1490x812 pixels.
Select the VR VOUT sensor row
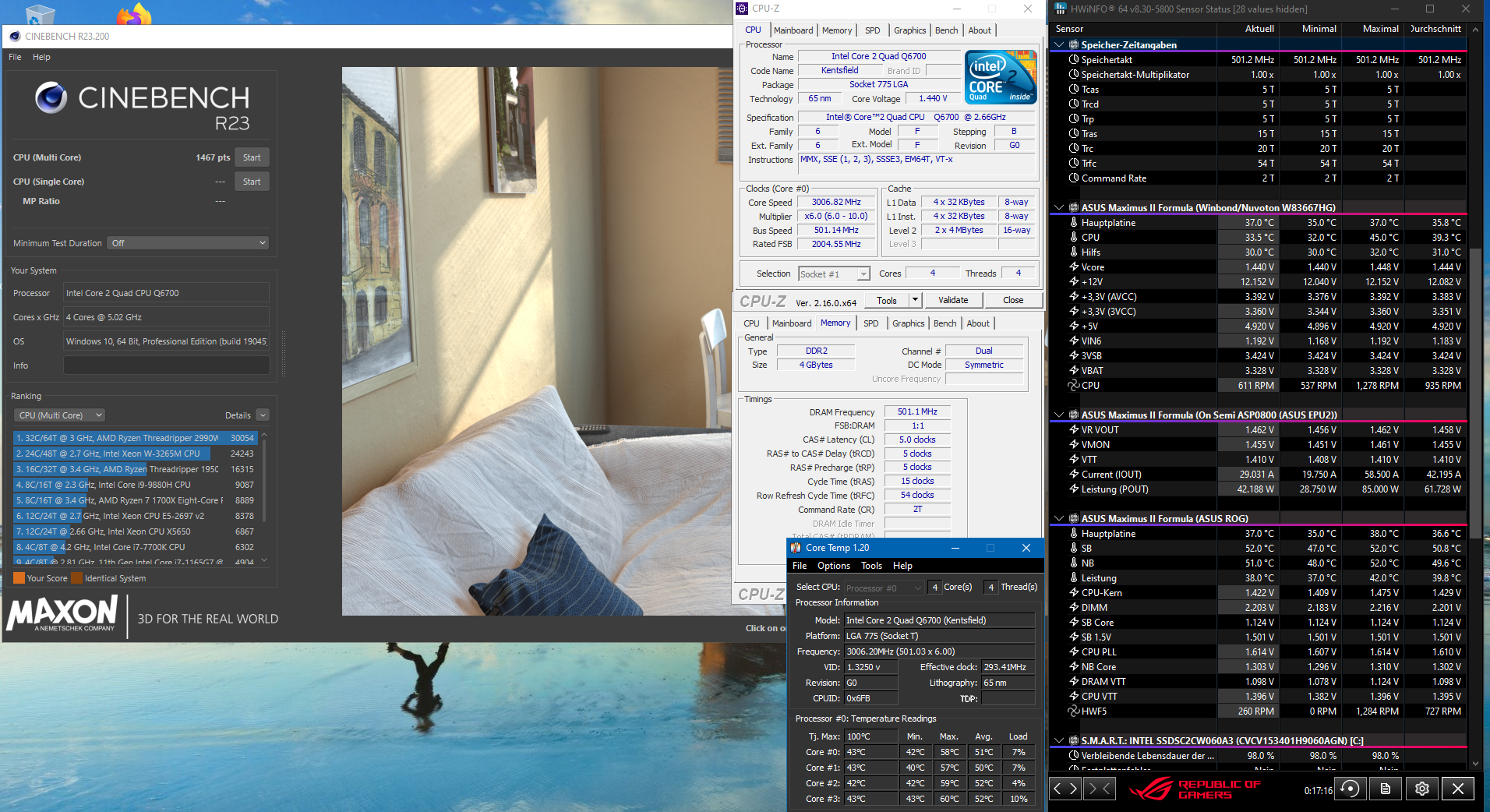tap(1258, 430)
